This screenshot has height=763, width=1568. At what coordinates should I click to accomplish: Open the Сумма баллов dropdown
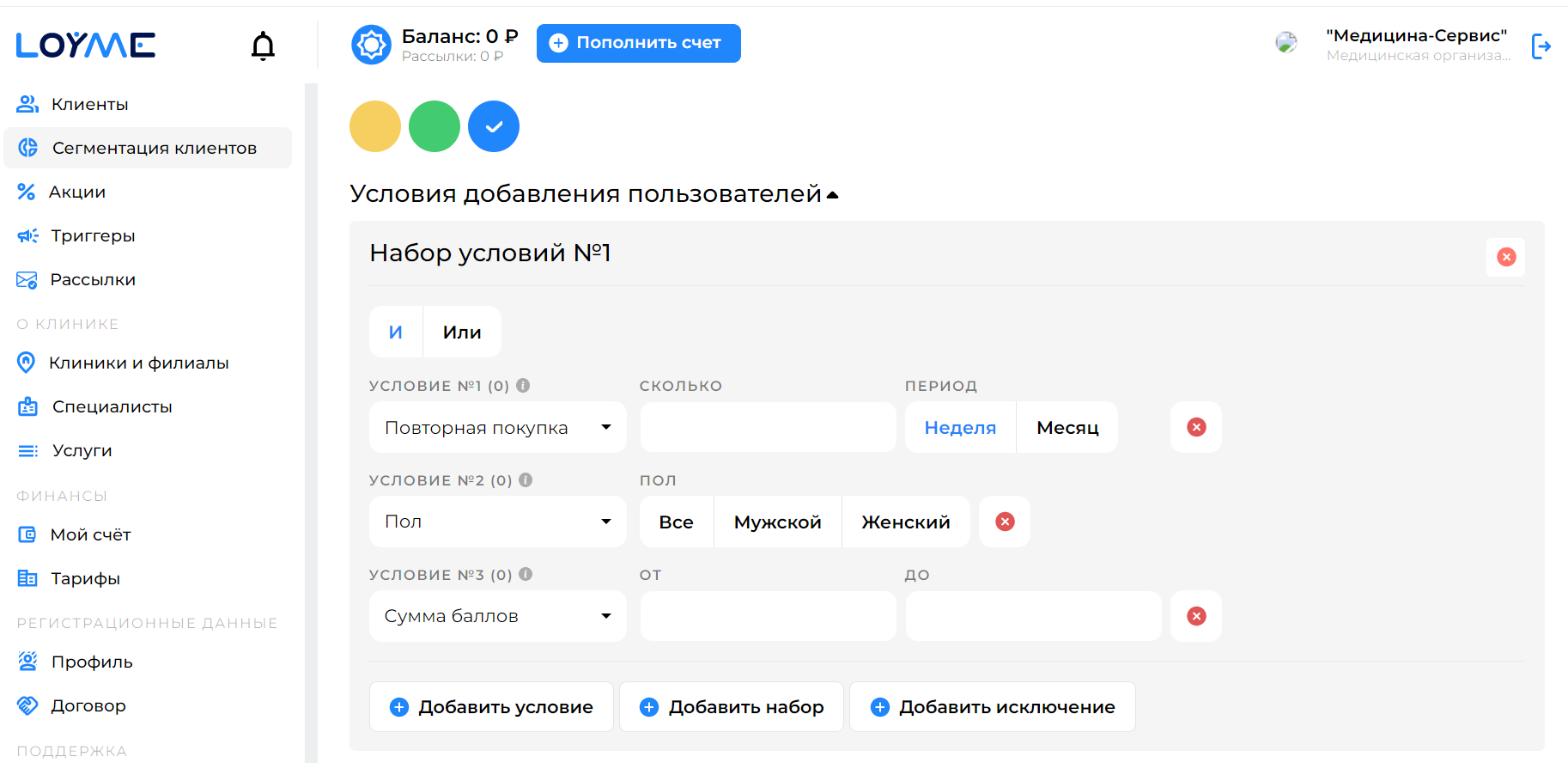(498, 616)
